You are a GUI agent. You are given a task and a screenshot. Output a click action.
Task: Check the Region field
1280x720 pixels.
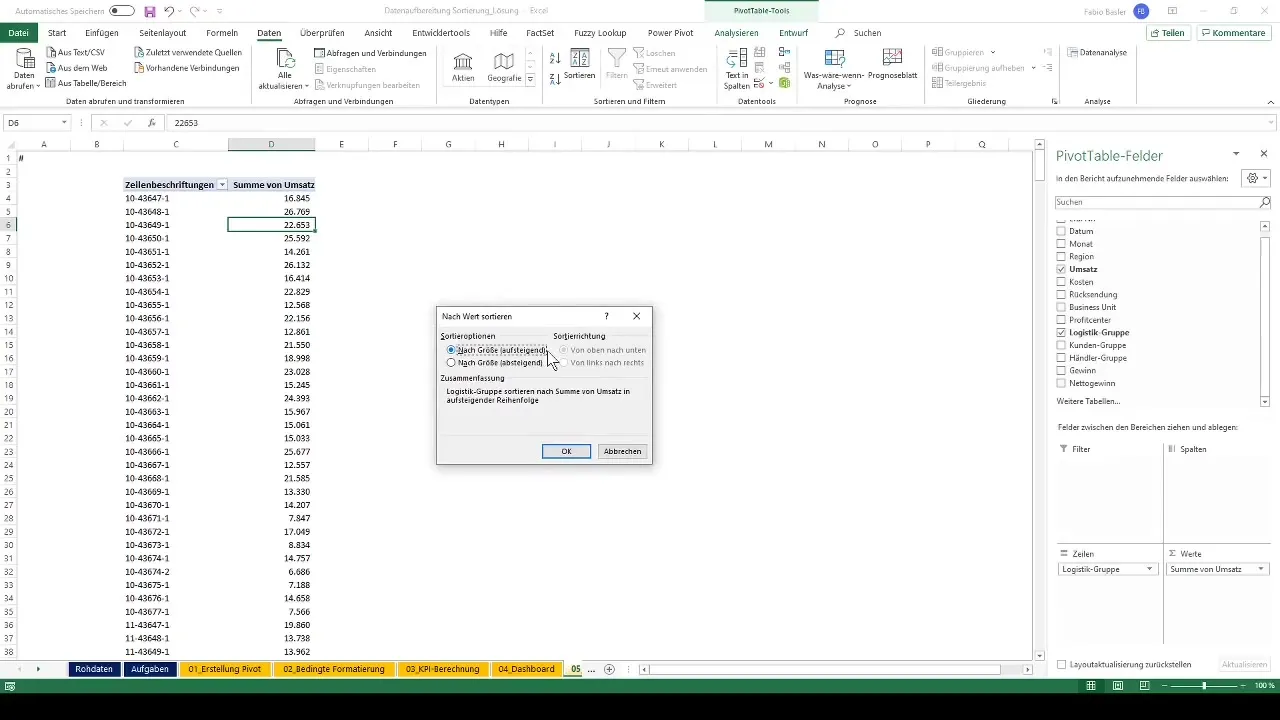pyautogui.click(x=1062, y=257)
